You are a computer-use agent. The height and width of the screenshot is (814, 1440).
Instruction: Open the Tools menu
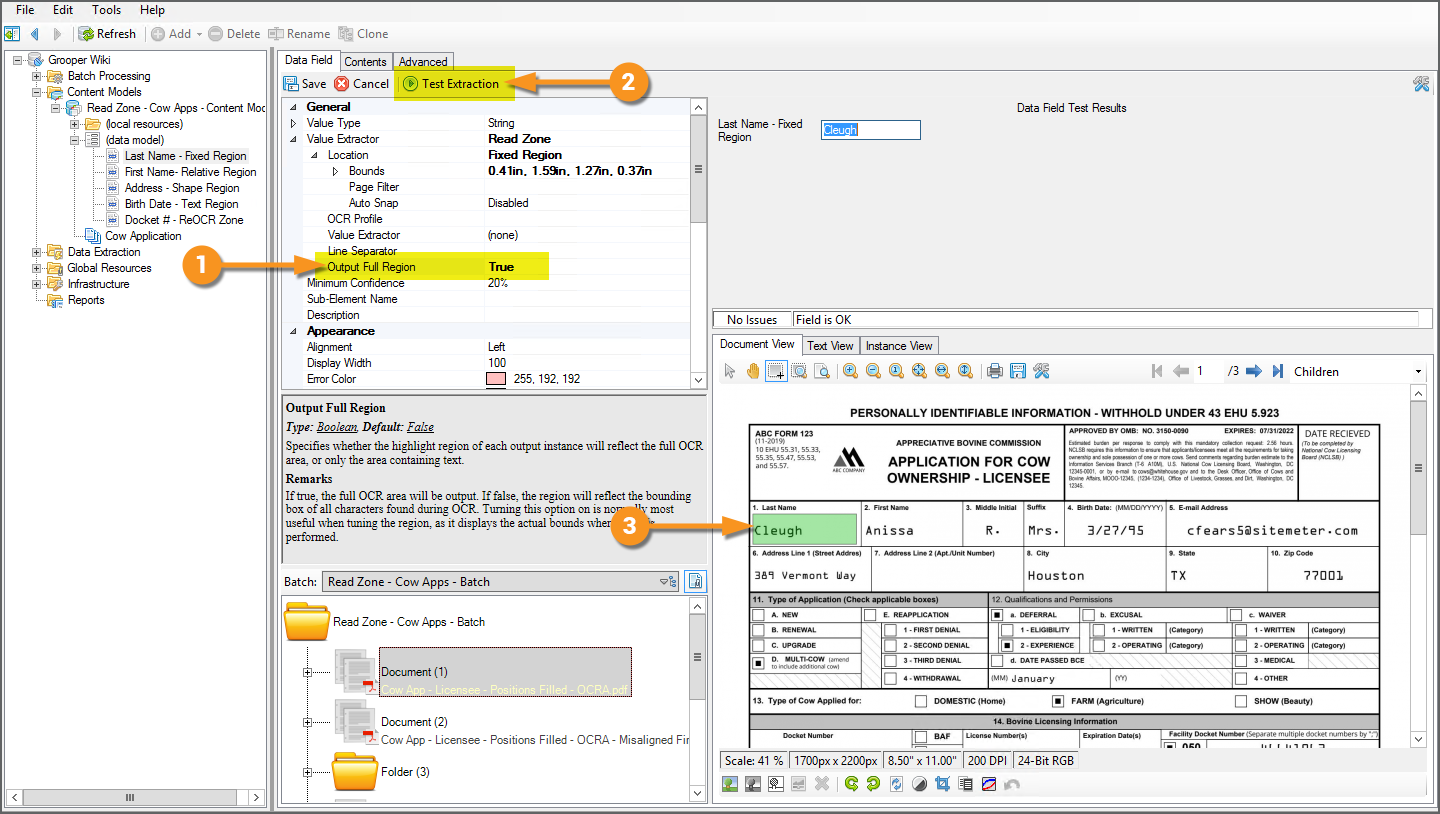click(106, 10)
